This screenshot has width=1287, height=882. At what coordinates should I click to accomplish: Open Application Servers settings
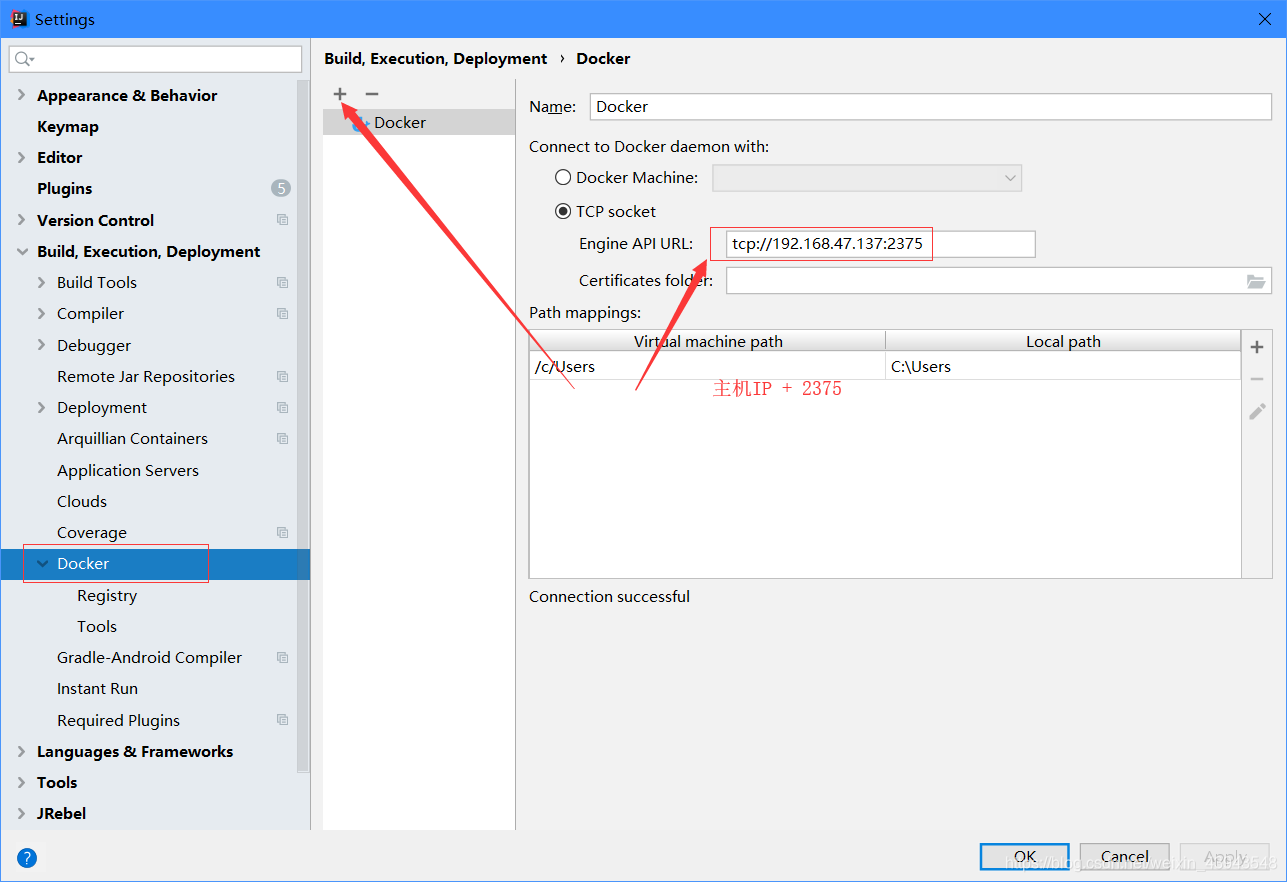pos(128,470)
